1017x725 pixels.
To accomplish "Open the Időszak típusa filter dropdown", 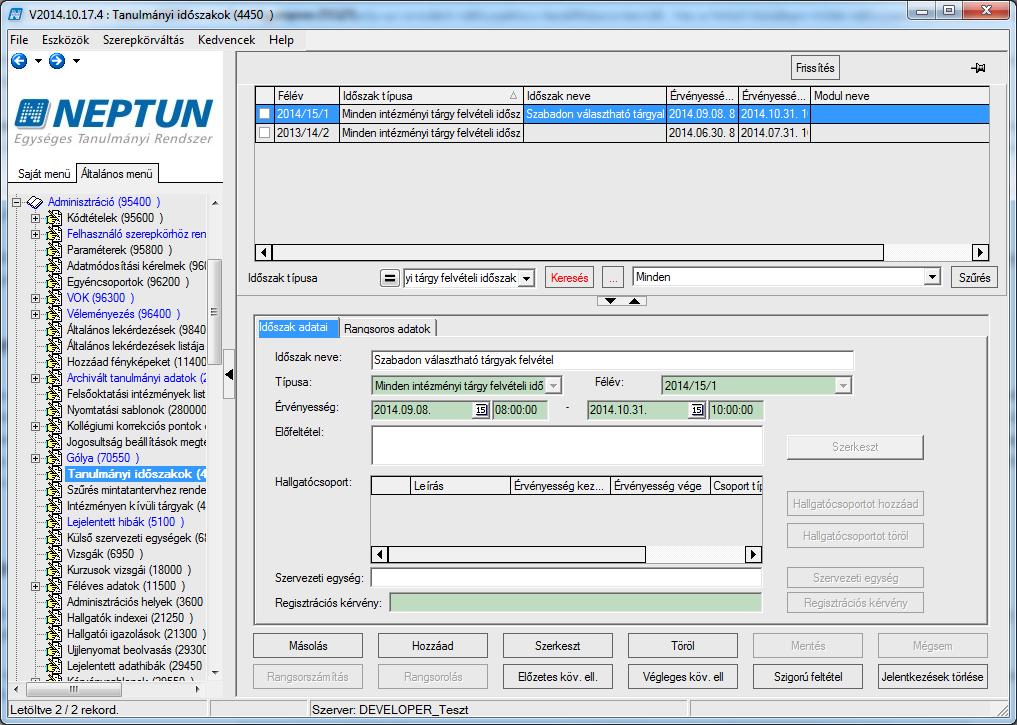I will point(527,279).
